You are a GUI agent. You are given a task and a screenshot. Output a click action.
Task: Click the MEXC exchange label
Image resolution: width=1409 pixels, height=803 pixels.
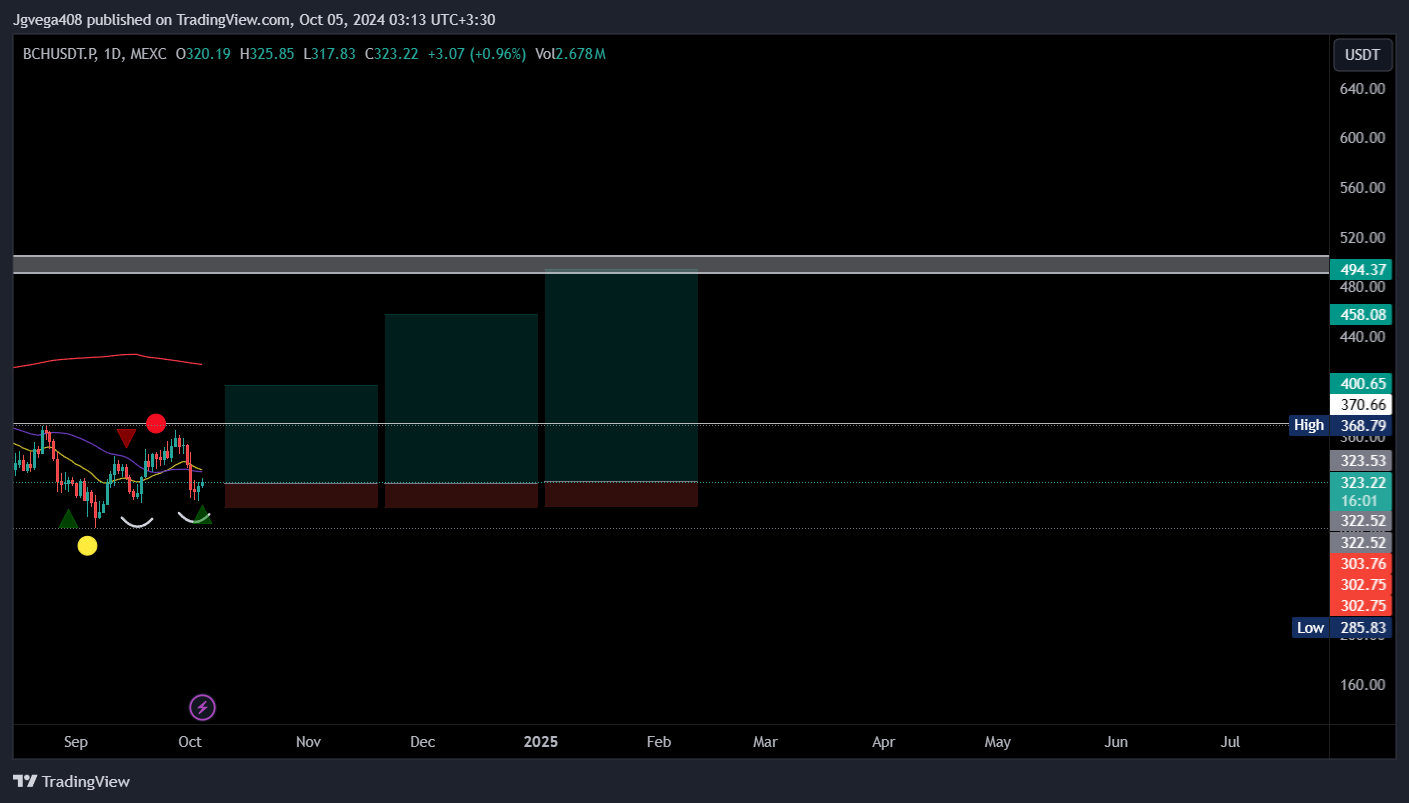point(148,54)
